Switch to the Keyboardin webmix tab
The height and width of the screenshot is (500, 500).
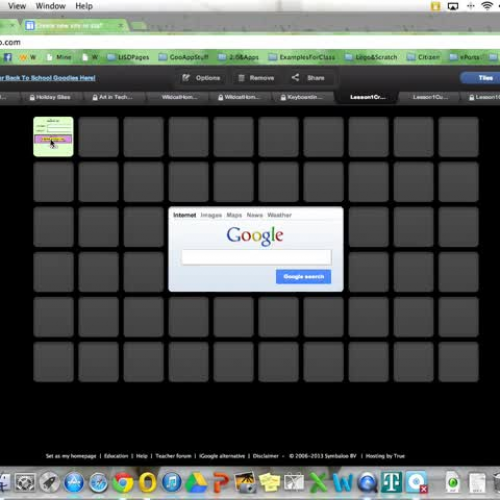[x=302, y=97]
